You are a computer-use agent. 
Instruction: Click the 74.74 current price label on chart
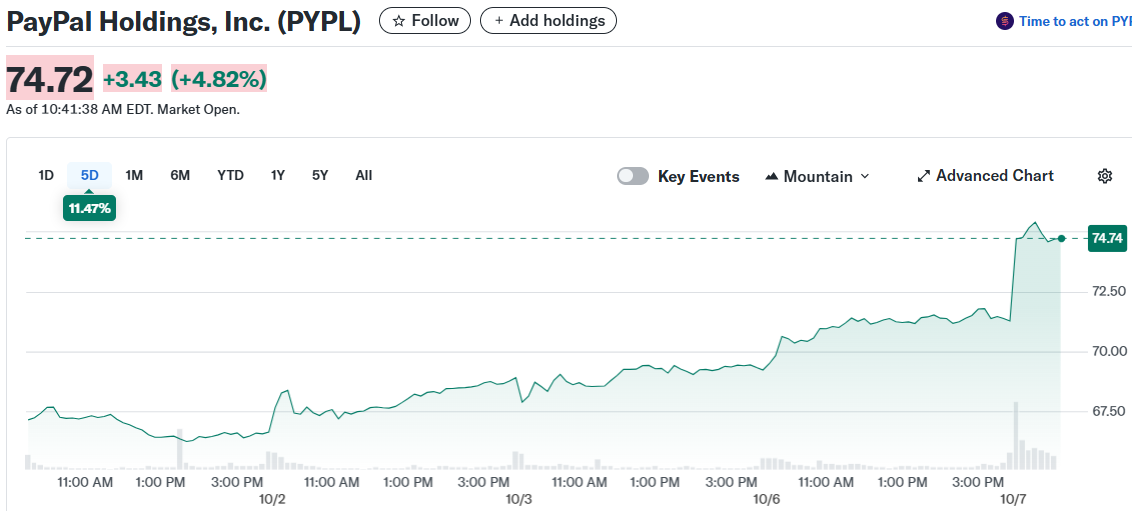pos(1107,238)
